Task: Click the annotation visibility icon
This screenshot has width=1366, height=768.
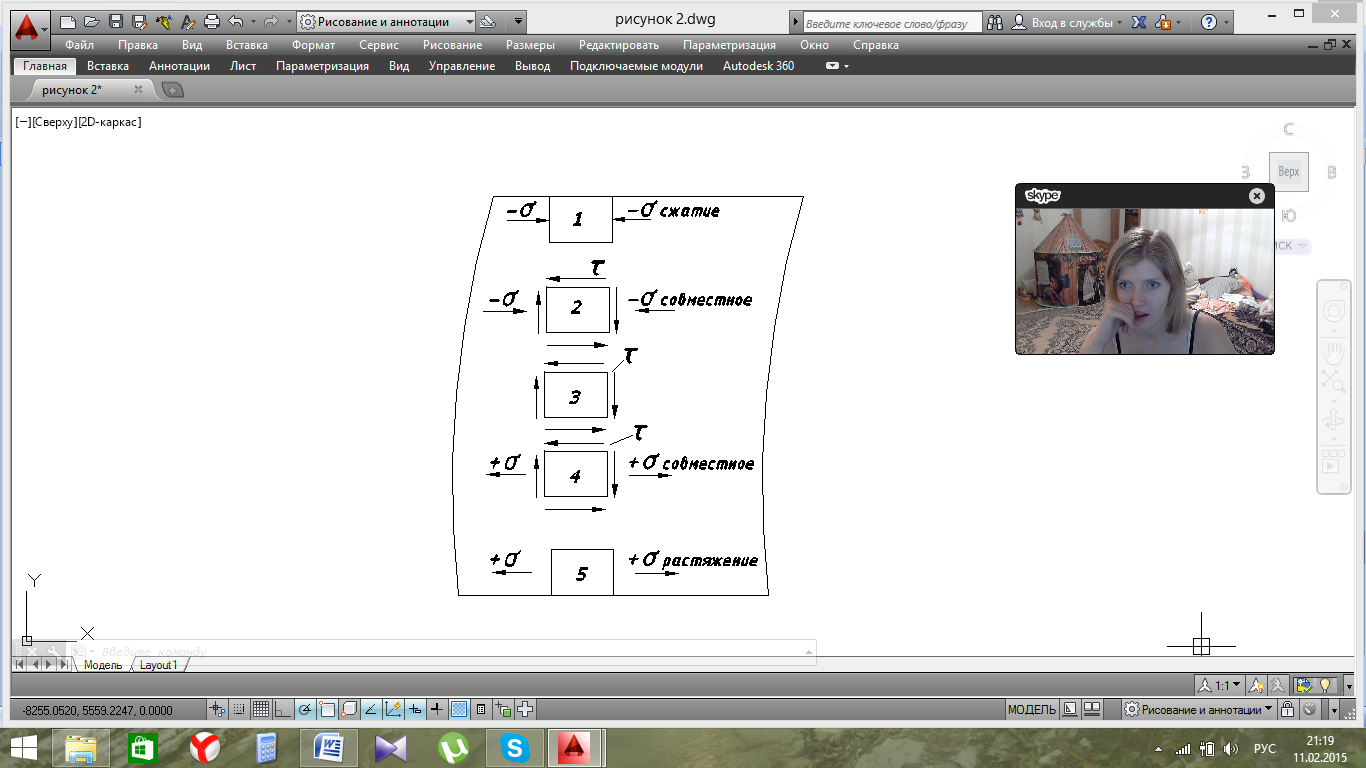Action: [1258, 685]
